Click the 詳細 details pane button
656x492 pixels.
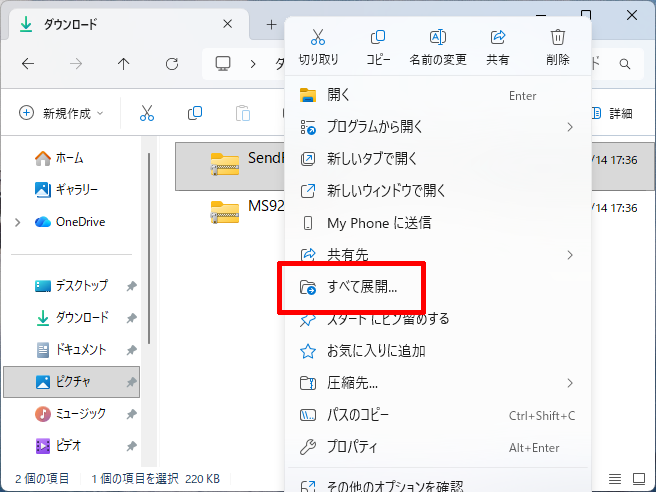coord(612,113)
